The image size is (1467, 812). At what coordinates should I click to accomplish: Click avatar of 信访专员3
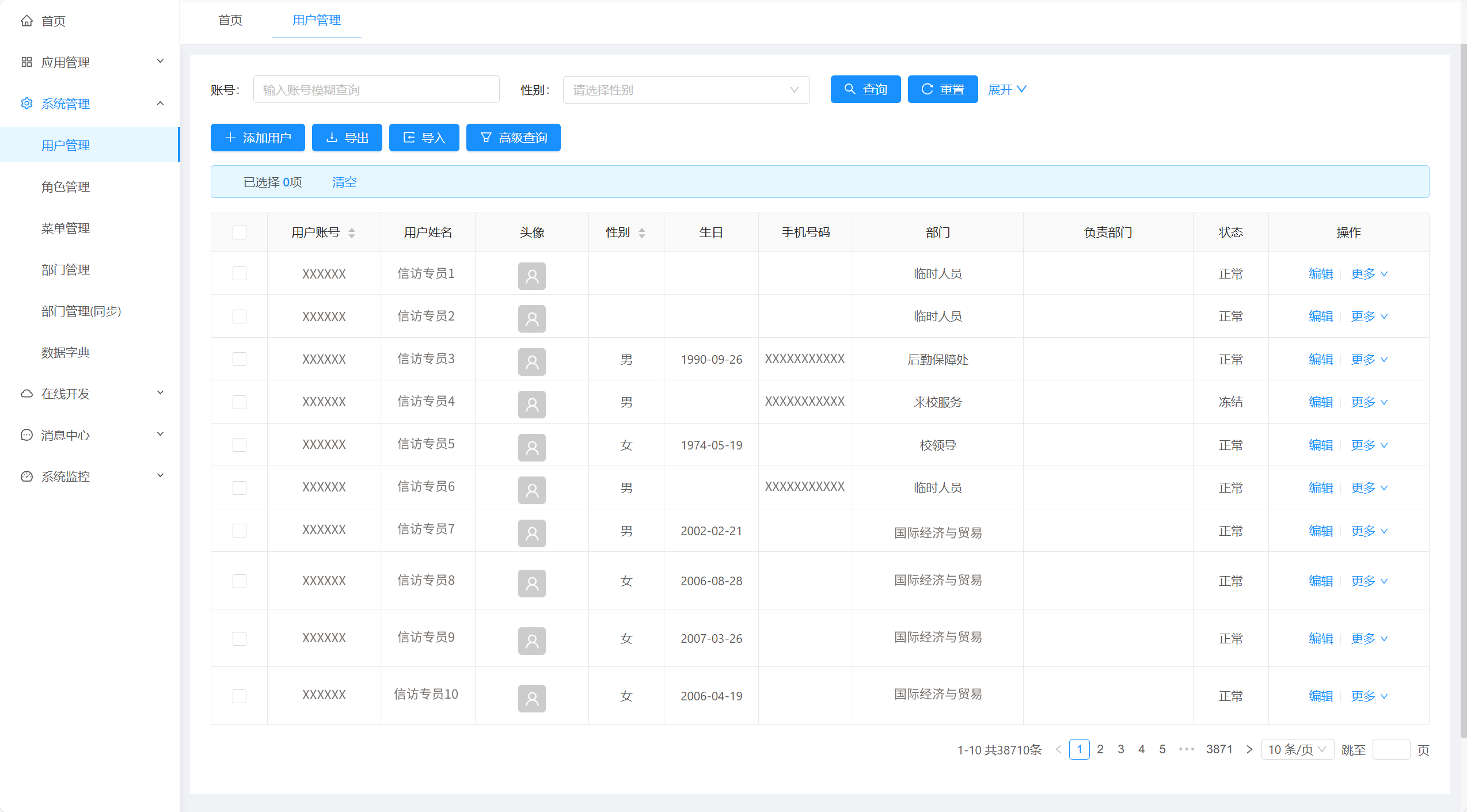click(531, 361)
